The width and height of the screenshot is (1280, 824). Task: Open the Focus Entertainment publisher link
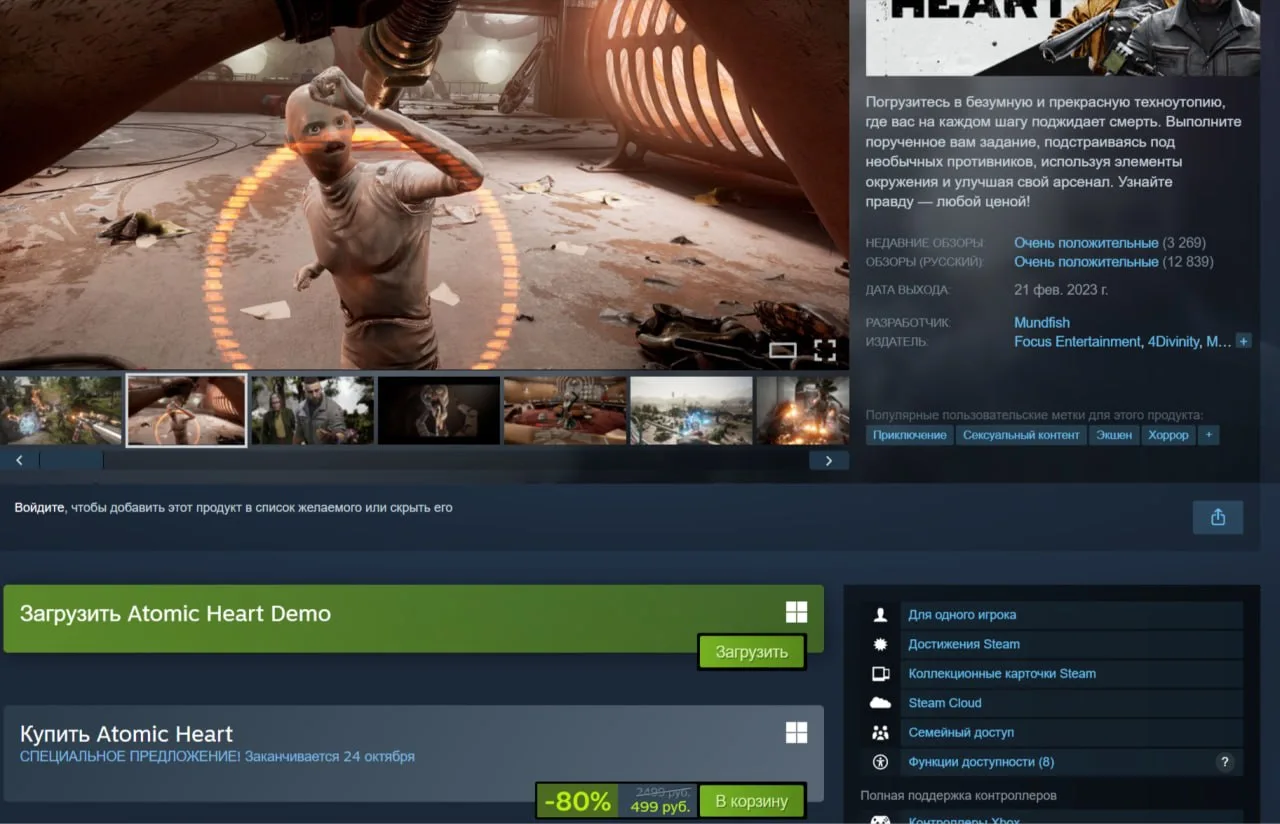tap(1077, 342)
